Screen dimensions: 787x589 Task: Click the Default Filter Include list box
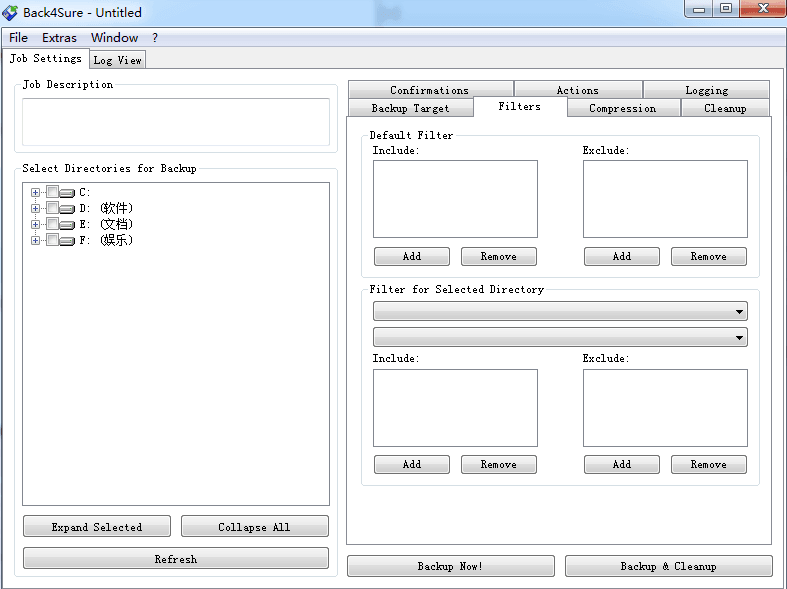click(x=455, y=199)
